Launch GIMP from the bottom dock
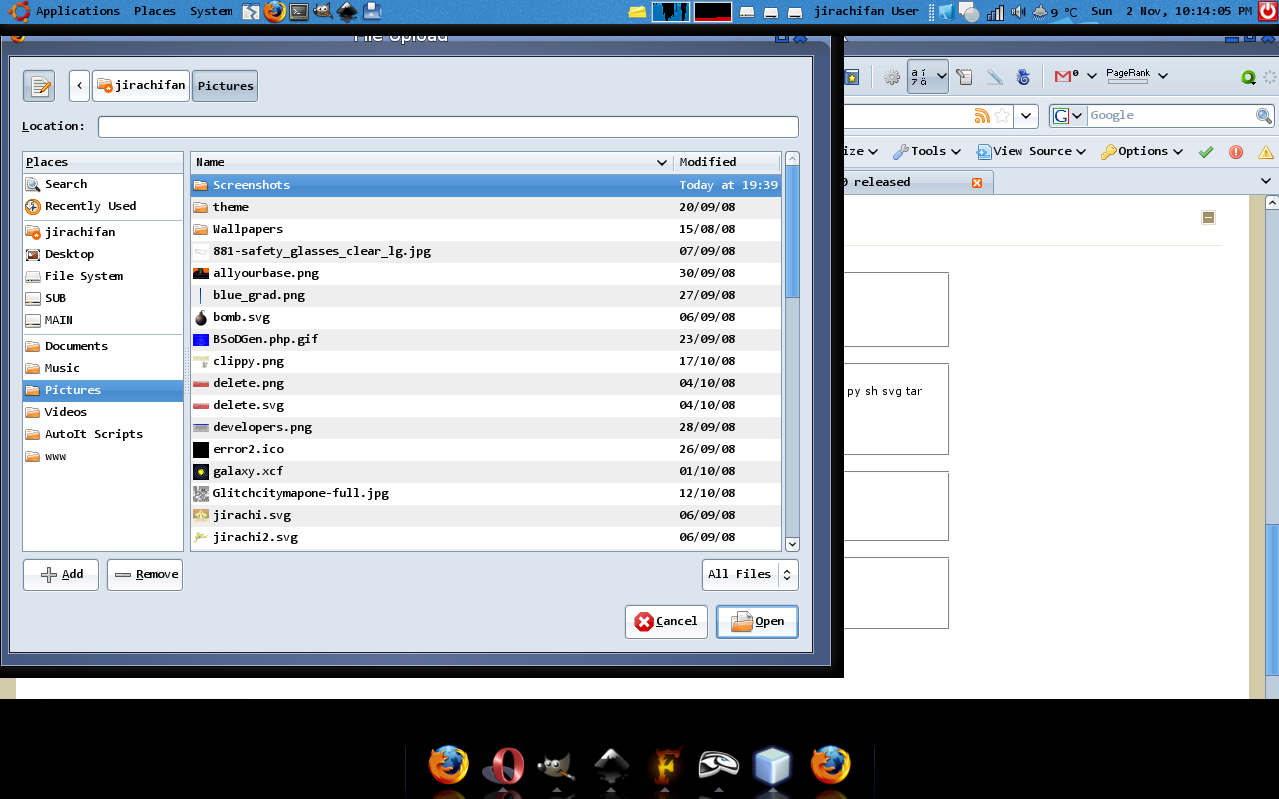 [x=555, y=767]
